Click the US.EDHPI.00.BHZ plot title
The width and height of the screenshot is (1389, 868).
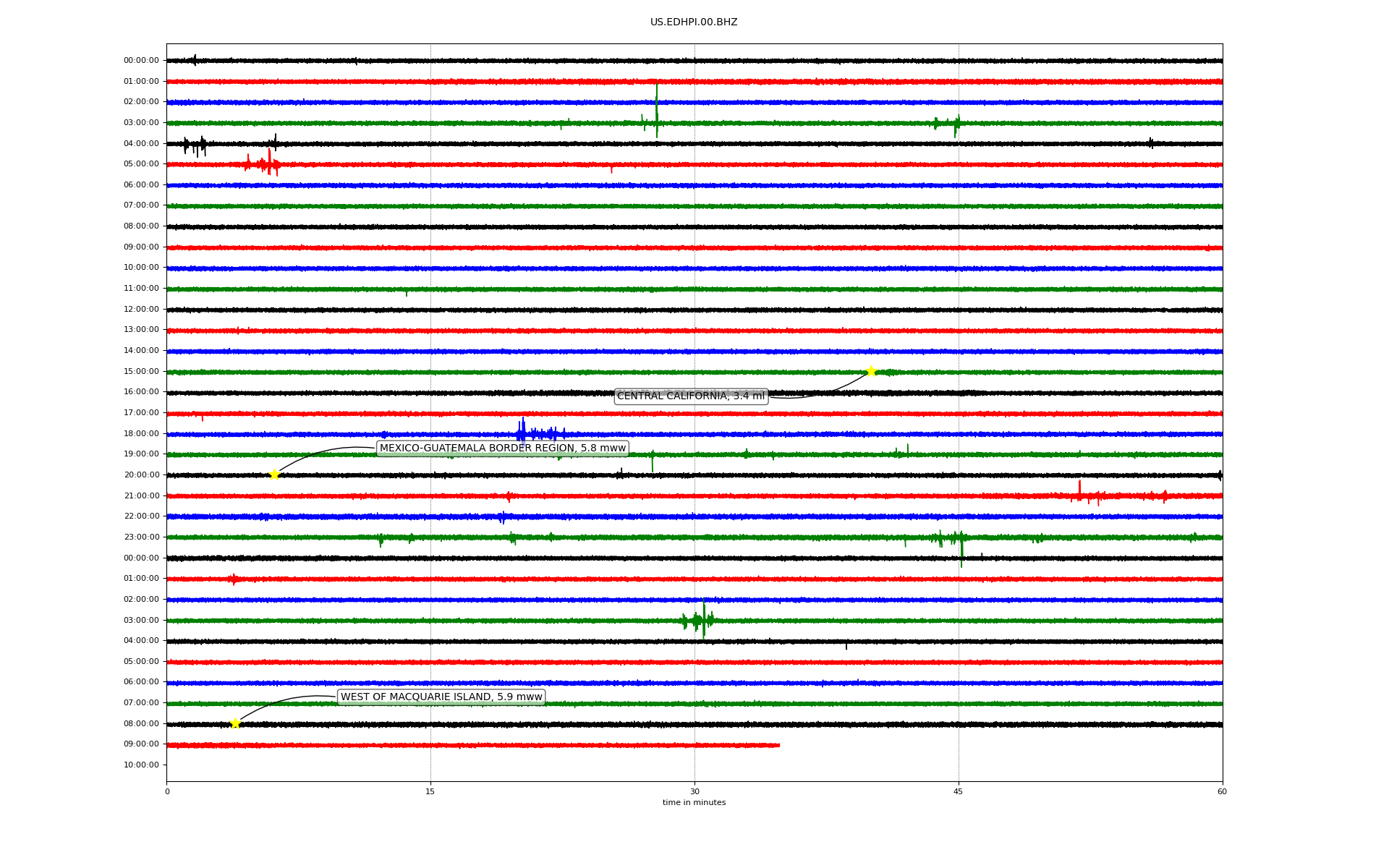click(693, 22)
